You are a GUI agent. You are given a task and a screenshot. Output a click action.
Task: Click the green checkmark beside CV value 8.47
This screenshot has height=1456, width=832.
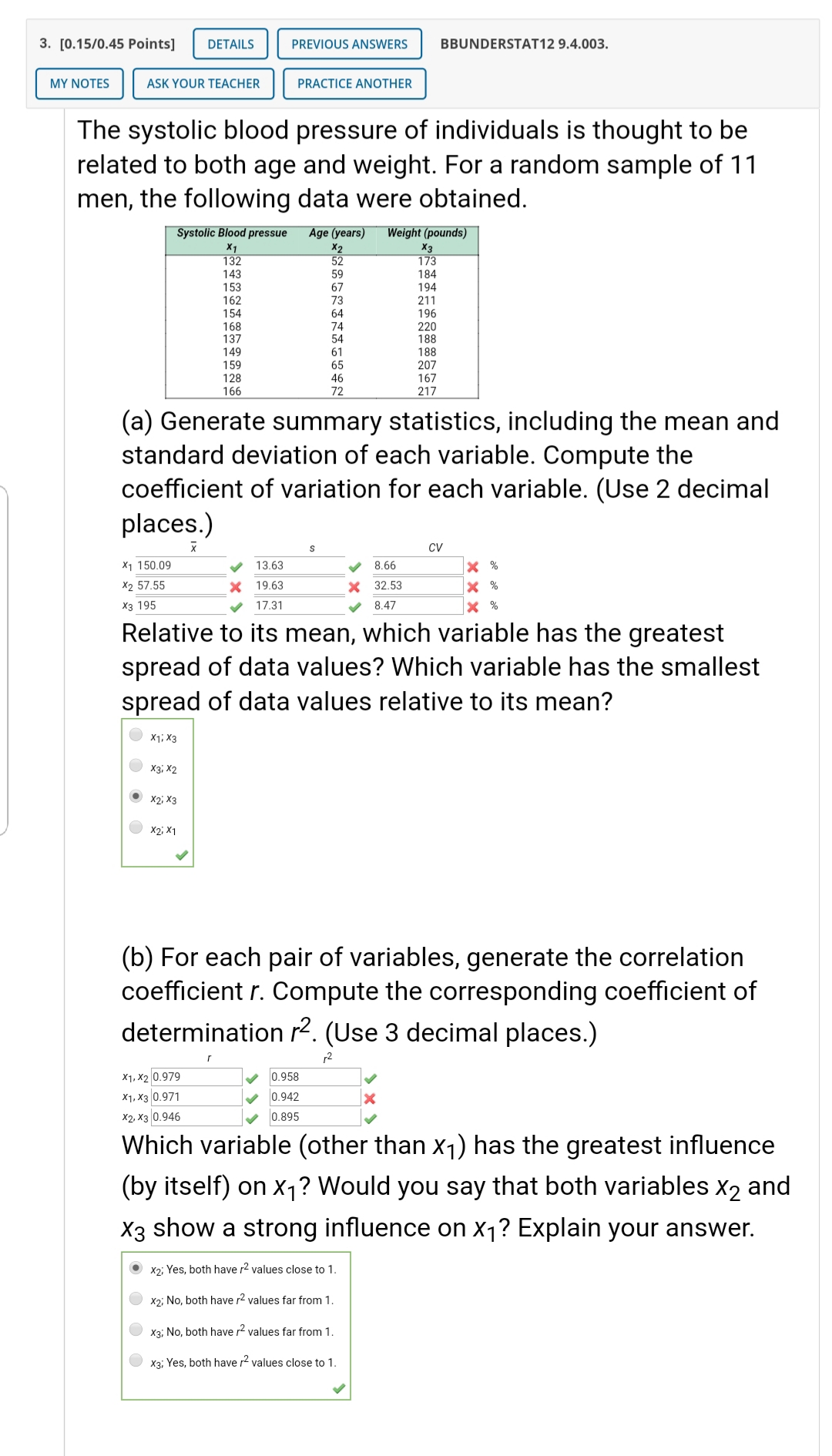click(471, 607)
